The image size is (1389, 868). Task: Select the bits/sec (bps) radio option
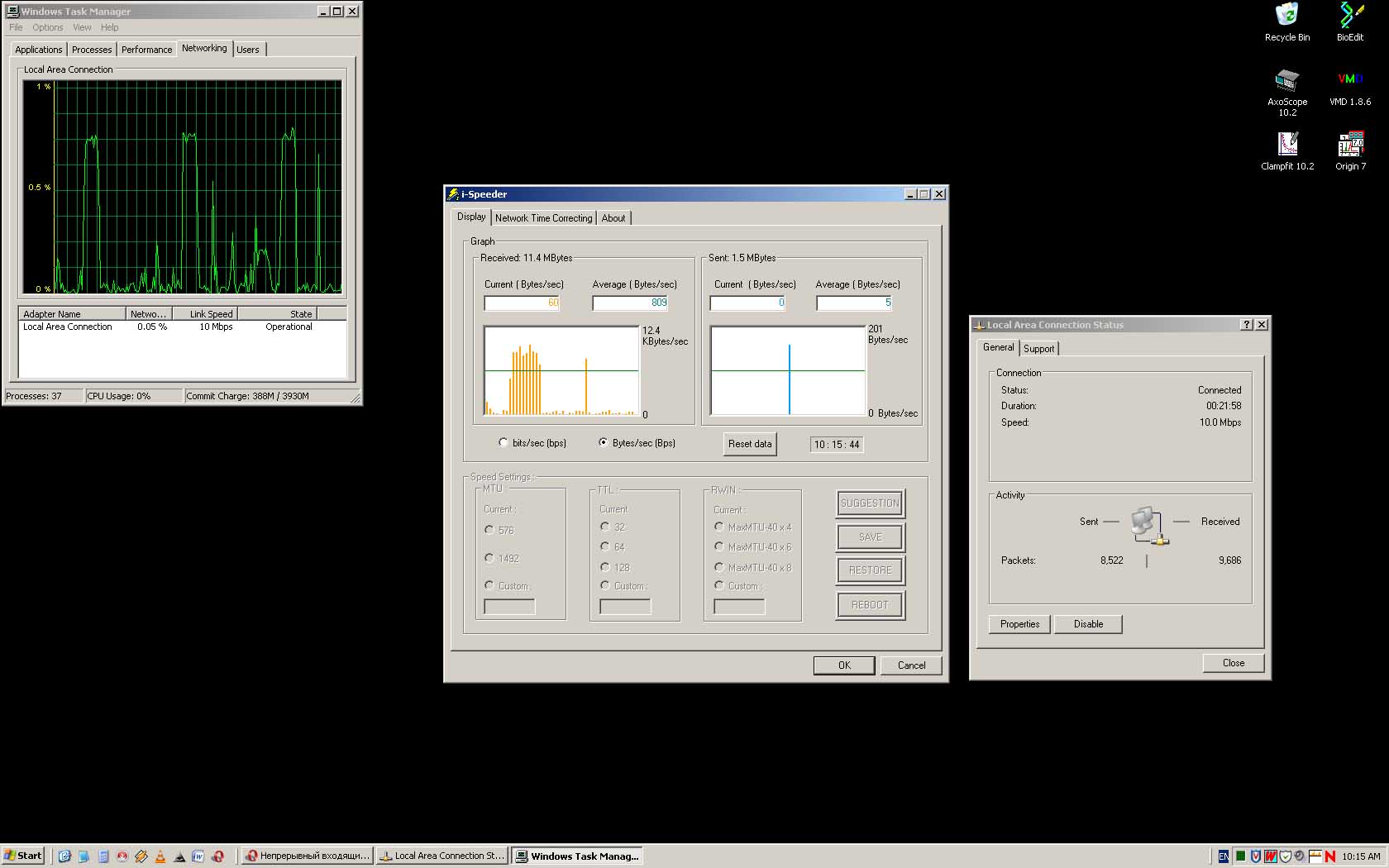pyautogui.click(x=504, y=443)
